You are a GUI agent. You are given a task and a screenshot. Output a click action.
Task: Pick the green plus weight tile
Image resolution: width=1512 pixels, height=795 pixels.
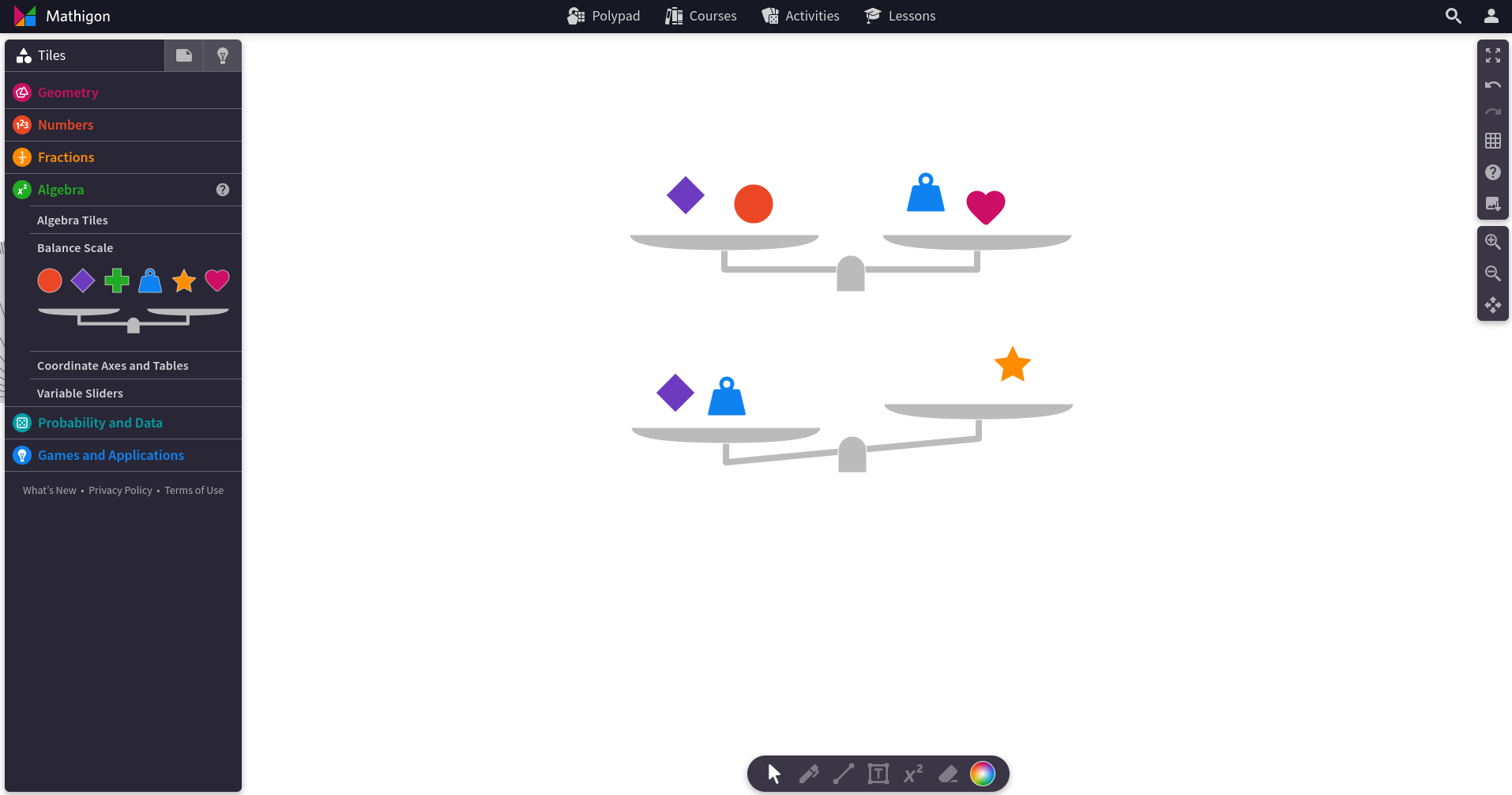pyautogui.click(x=117, y=281)
